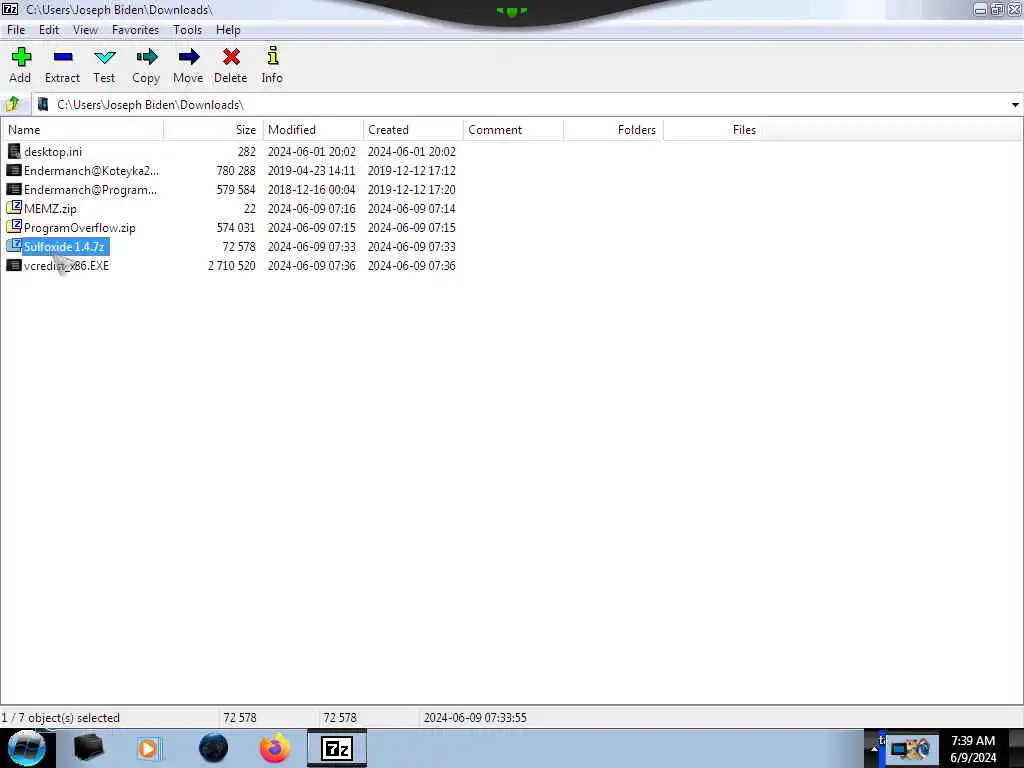The height and width of the screenshot is (768, 1024).
Task: Open the Edit menu
Action: point(49,30)
